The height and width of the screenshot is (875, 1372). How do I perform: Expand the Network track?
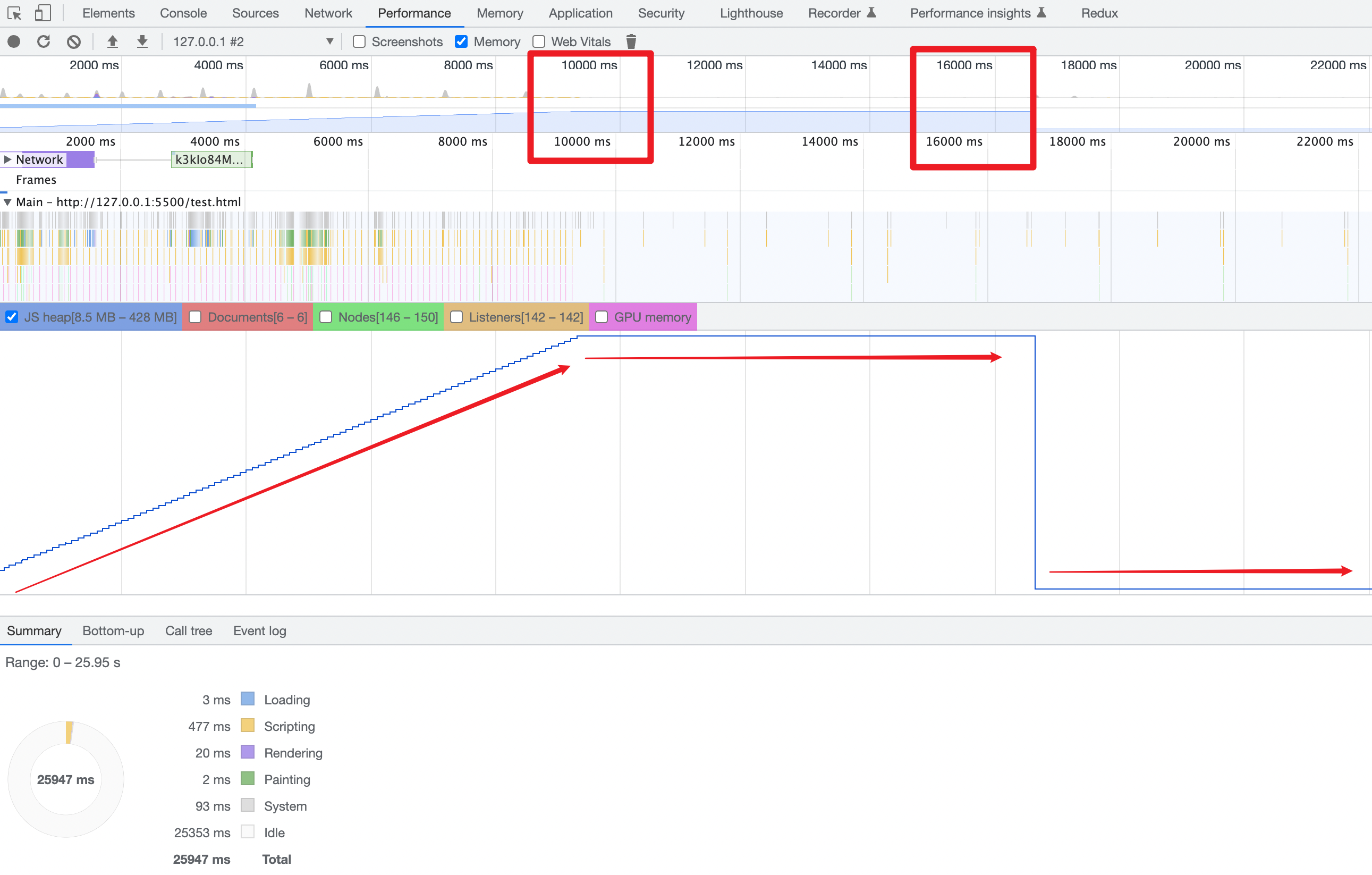pyautogui.click(x=7, y=159)
